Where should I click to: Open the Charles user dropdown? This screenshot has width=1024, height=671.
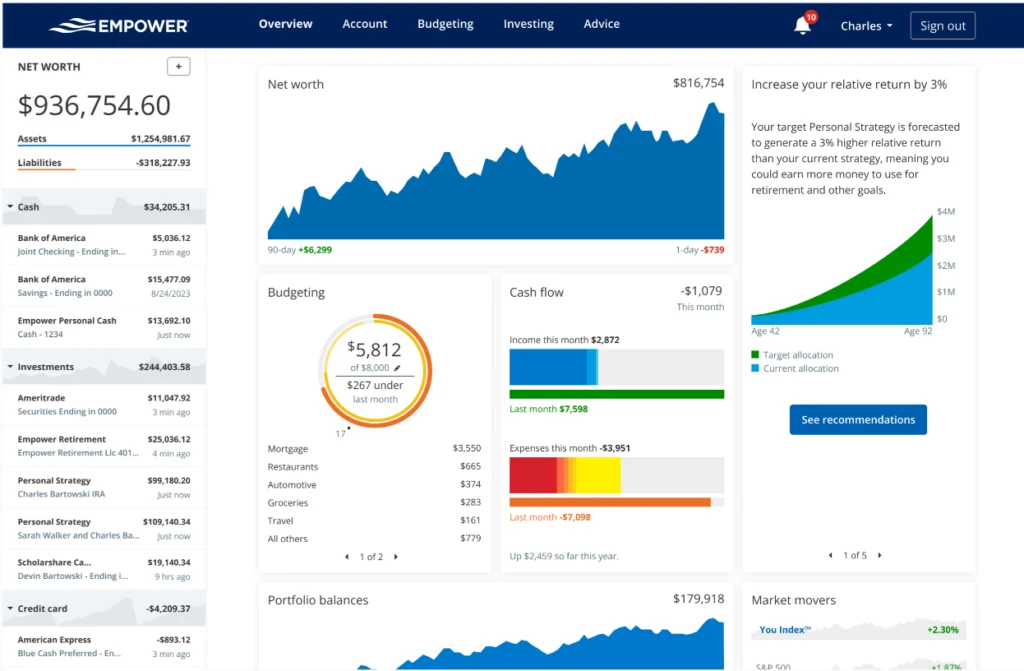coord(866,26)
